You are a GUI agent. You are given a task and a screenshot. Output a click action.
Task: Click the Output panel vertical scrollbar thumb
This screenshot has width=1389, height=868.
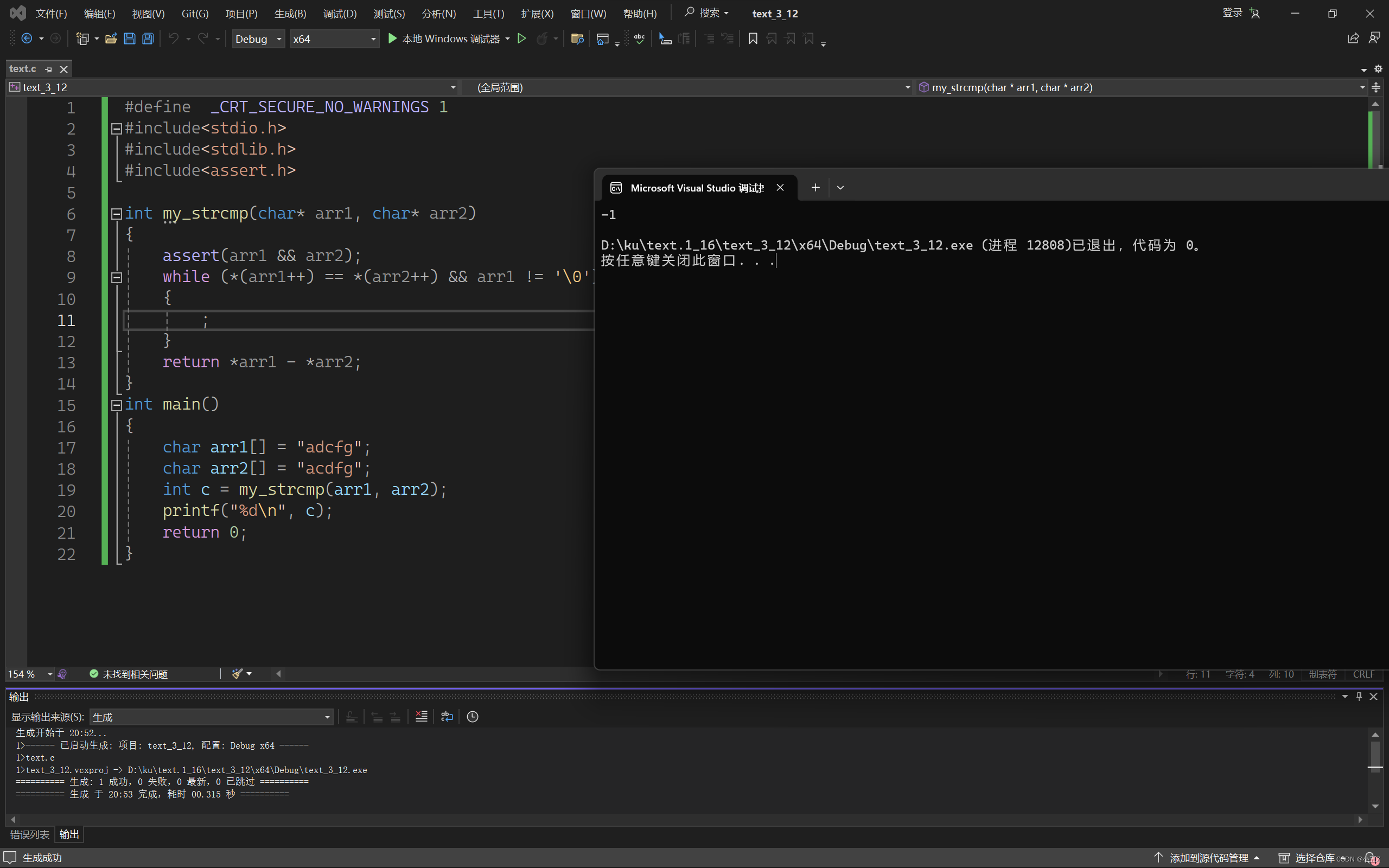pyautogui.click(x=1375, y=757)
